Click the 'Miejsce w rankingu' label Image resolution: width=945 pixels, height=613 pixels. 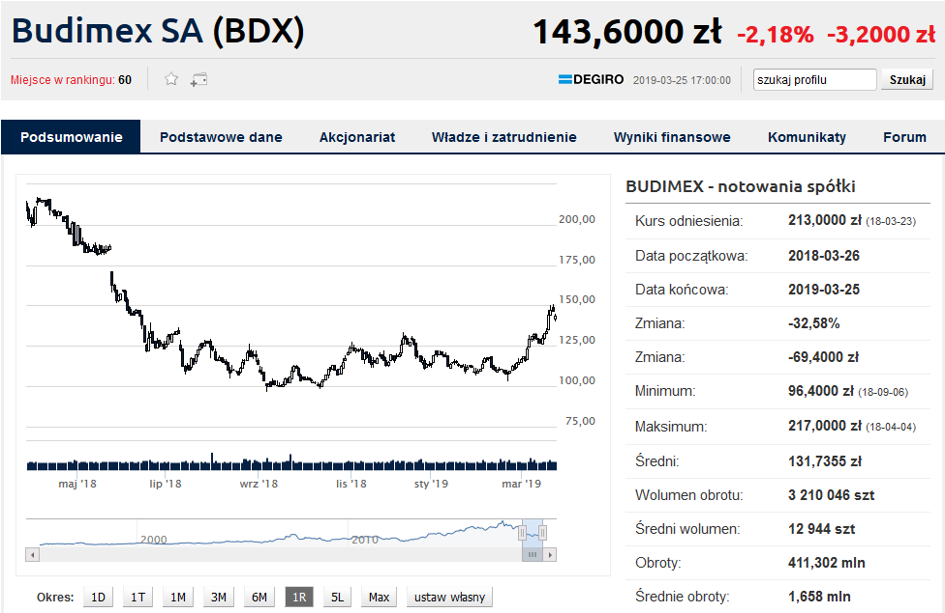[63, 80]
